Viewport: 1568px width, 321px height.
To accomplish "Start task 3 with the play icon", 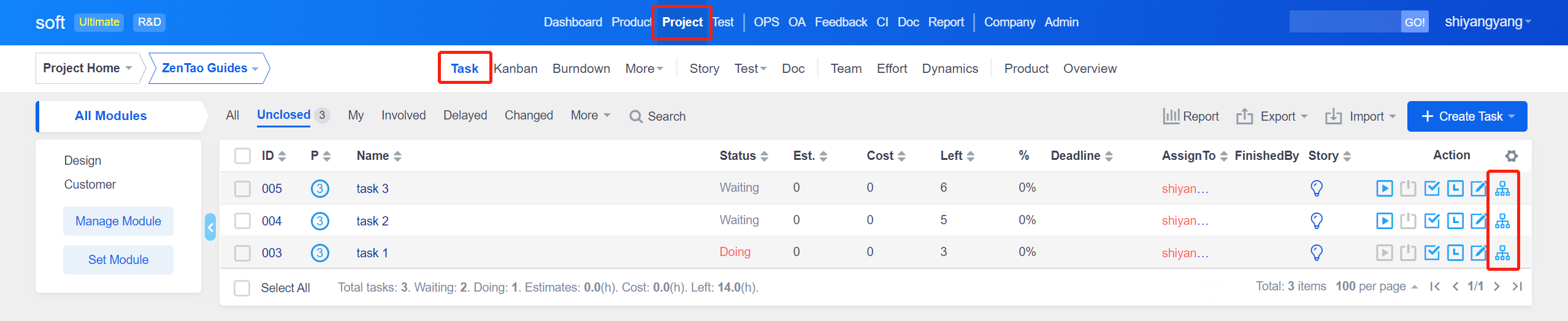I will point(1384,188).
